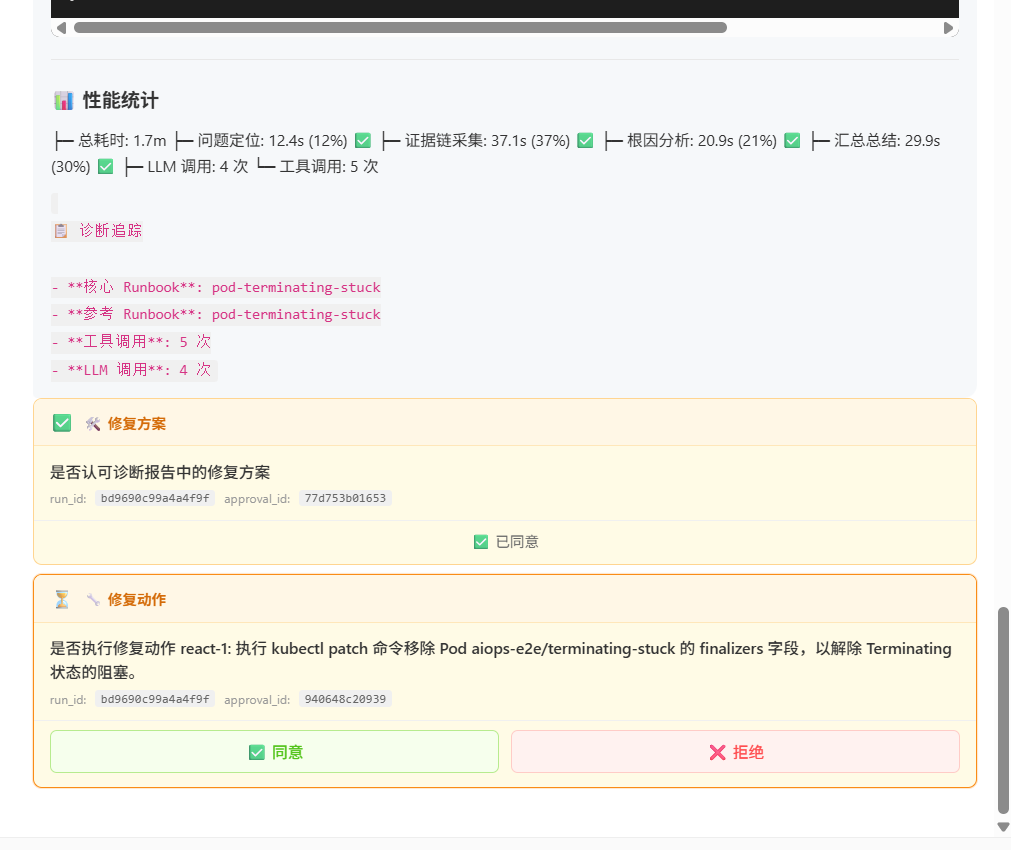This screenshot has width=1011, height=850.
Task: Click the check mark after 证据链采集 37.1s
Action: (585, 140)
